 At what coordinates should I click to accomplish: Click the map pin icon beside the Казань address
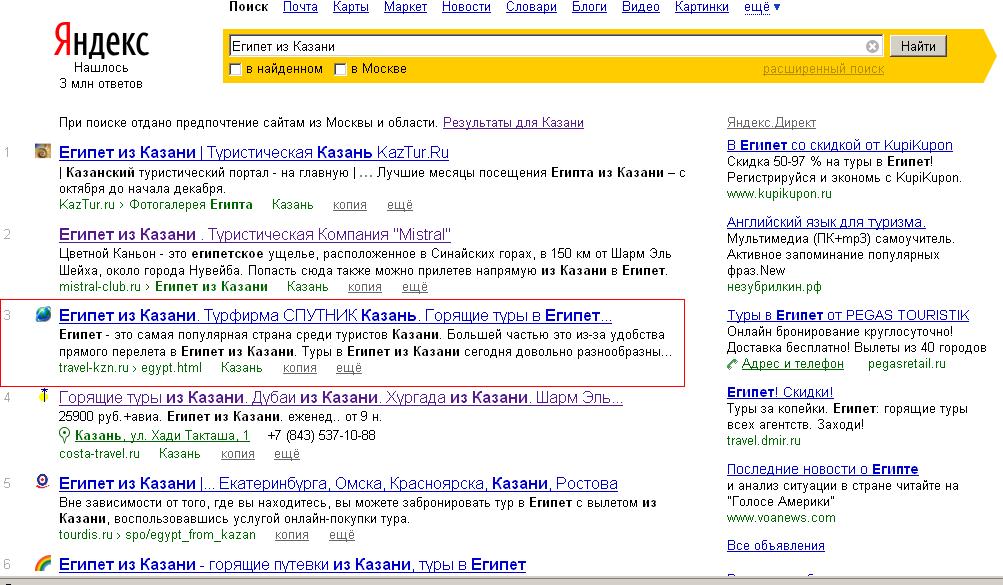coord(65,435)
